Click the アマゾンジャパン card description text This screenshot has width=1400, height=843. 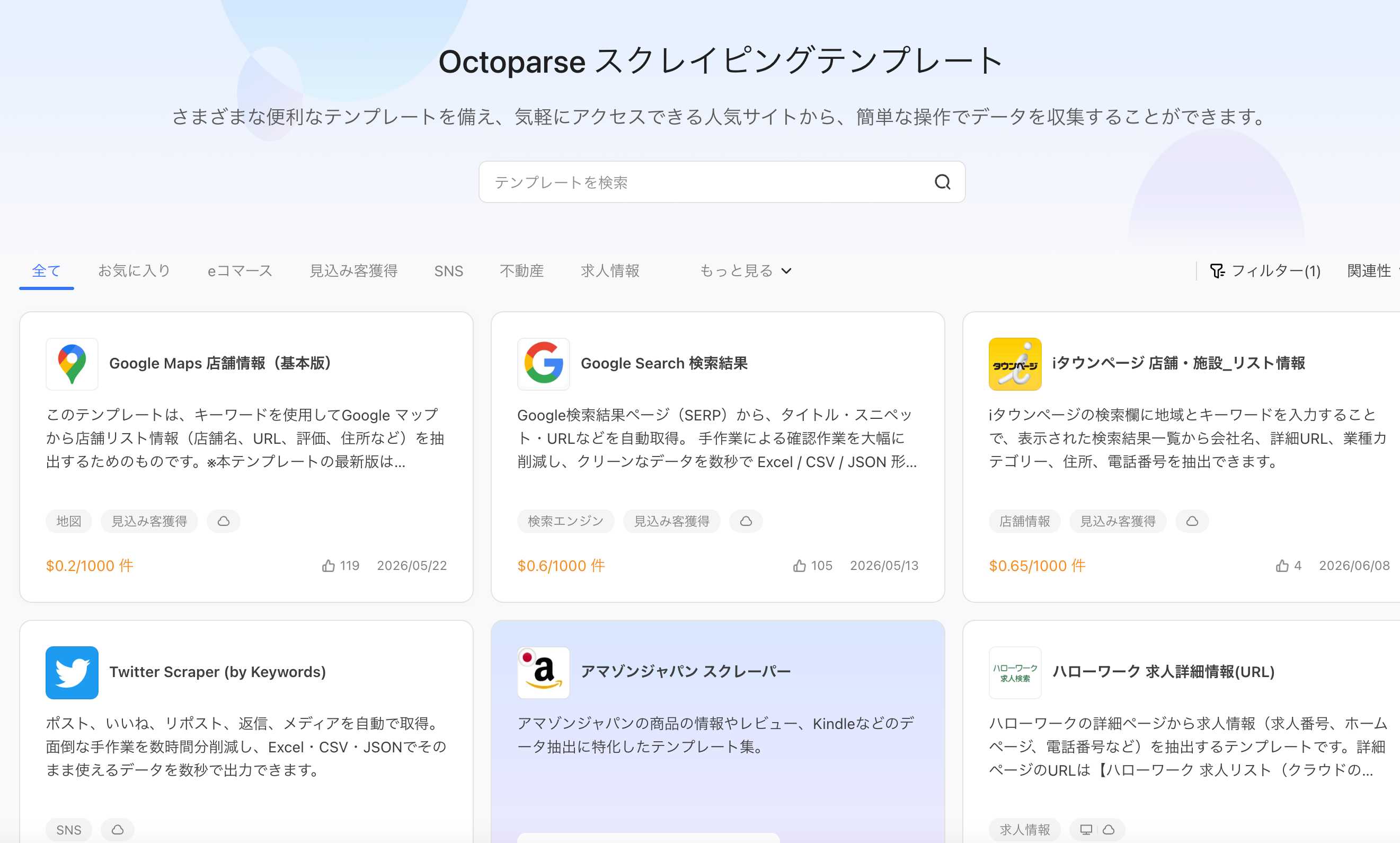click(715, 735)
